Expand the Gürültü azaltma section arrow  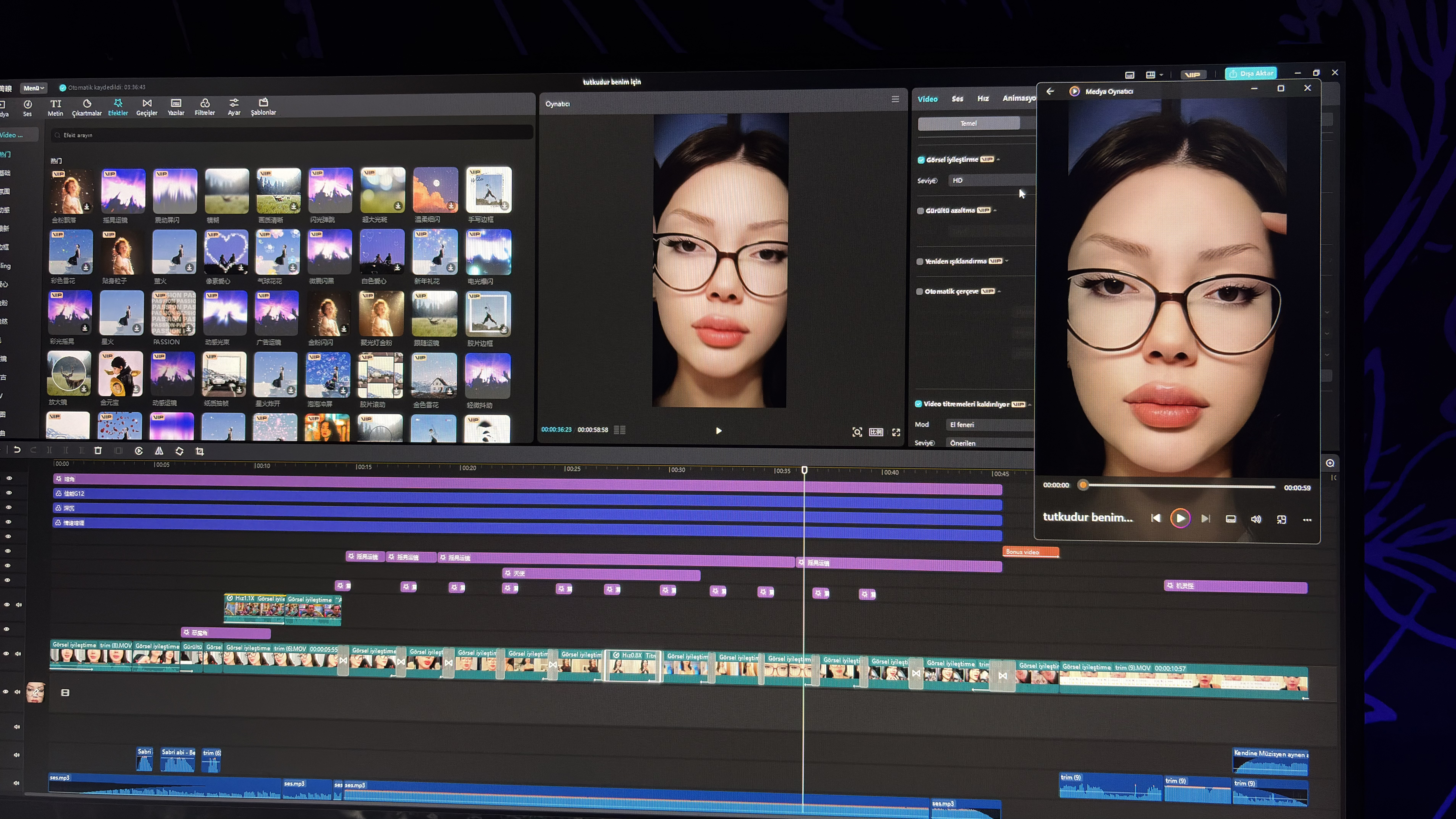pyautogui.click(x=995, y=210)
